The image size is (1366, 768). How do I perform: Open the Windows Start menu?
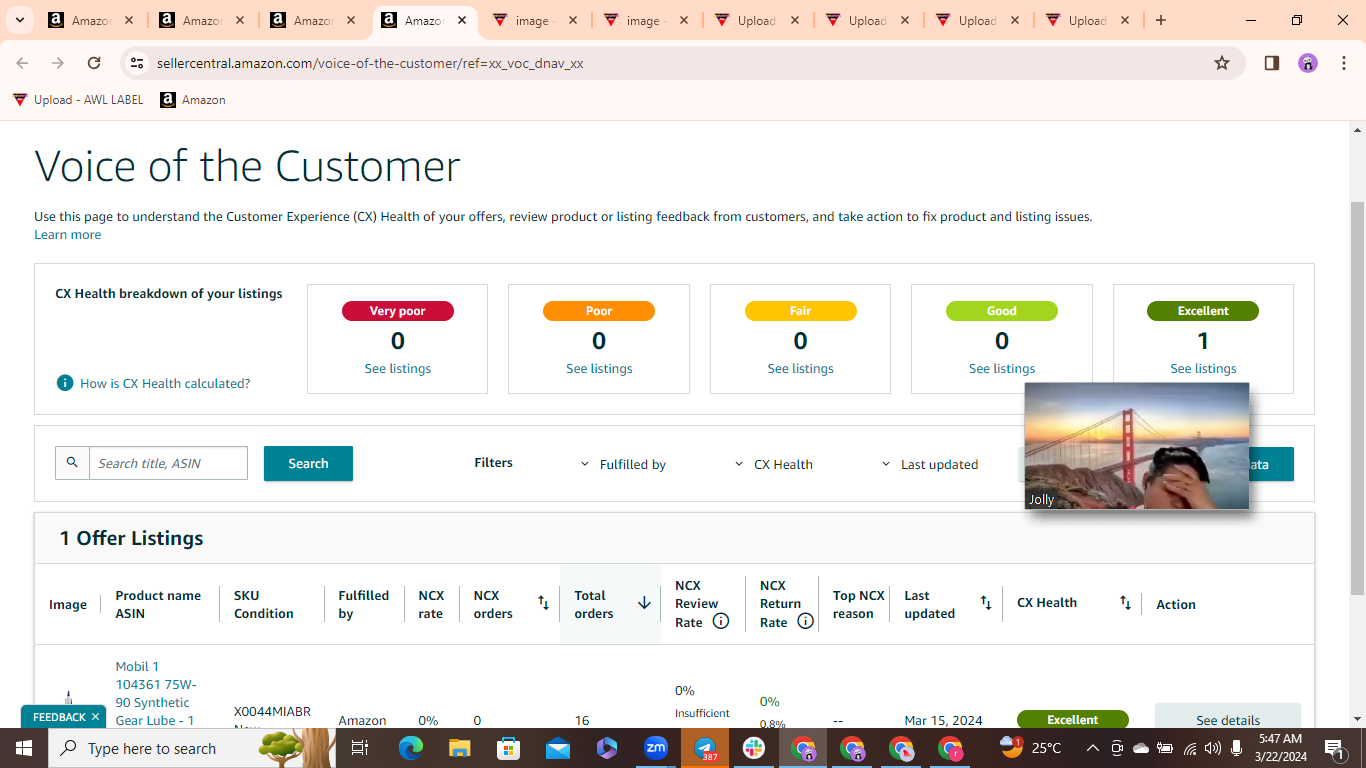tap(23, 748)
